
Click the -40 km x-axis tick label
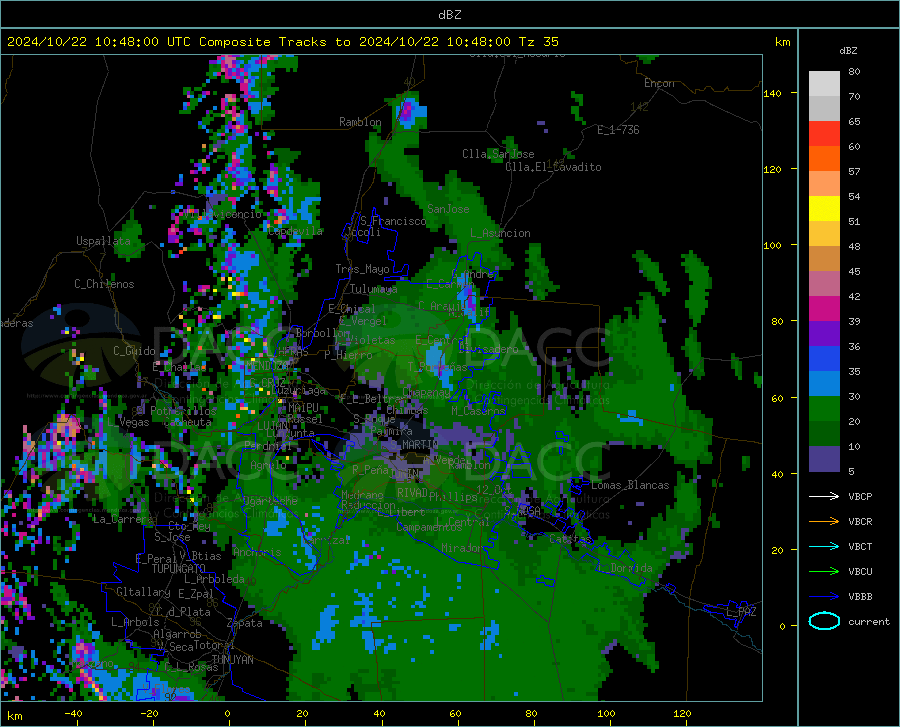73,714
